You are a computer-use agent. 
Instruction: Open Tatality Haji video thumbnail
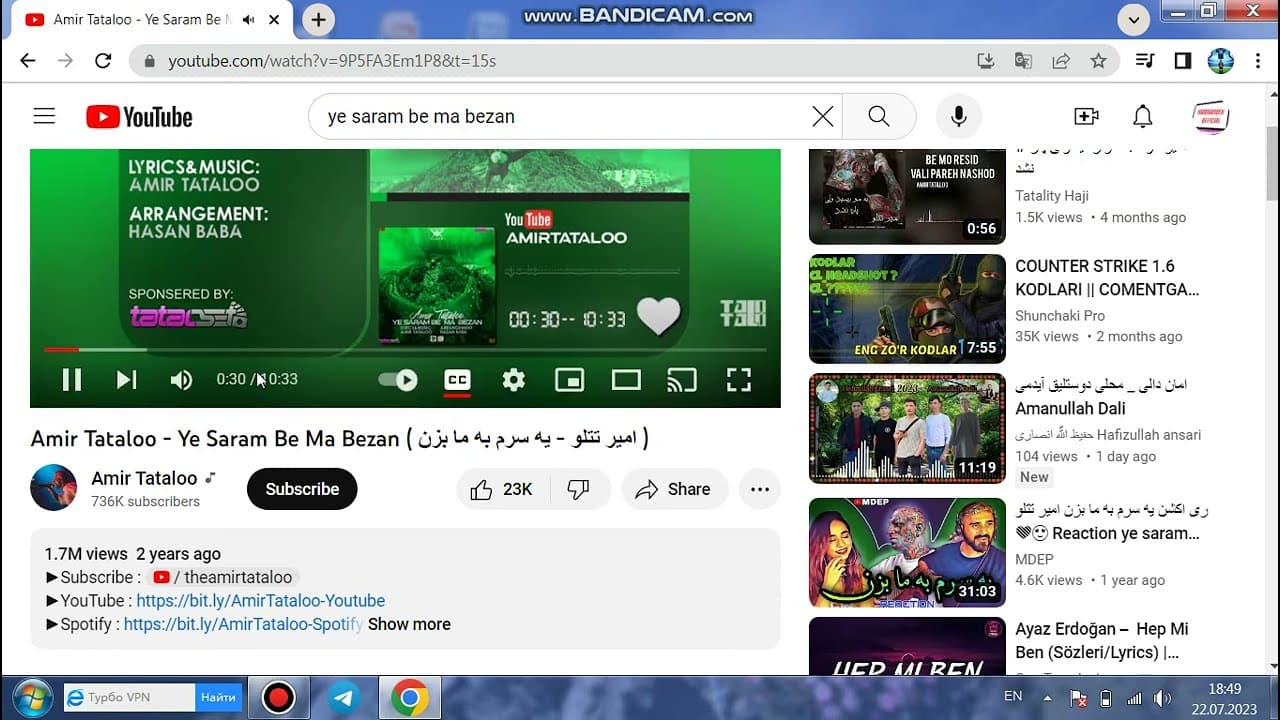(907, 196)
